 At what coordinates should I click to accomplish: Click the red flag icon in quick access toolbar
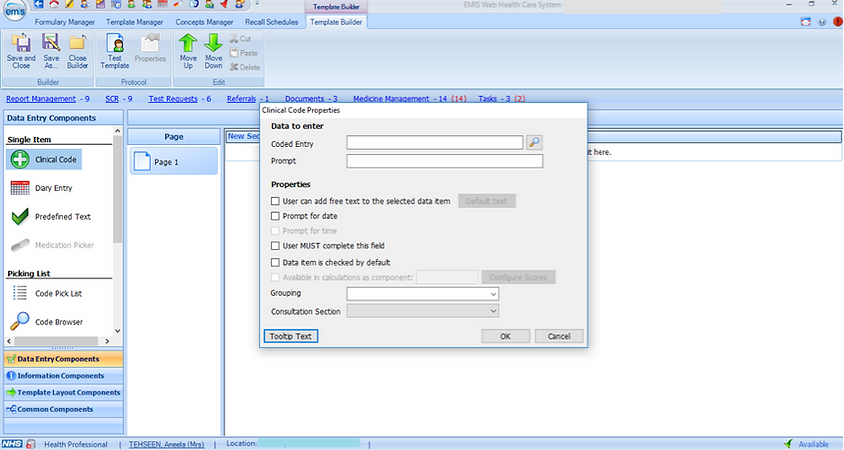coord(224,4)
